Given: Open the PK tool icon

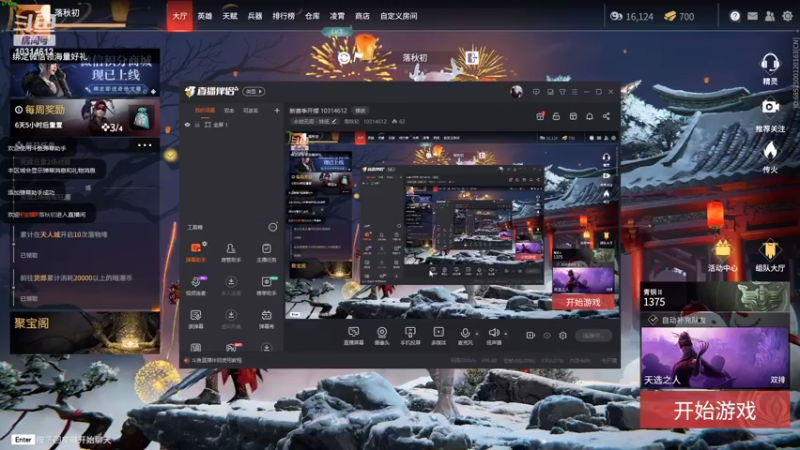Looking at the screenshot, I should pyautogui.click(x=231, y=348).
